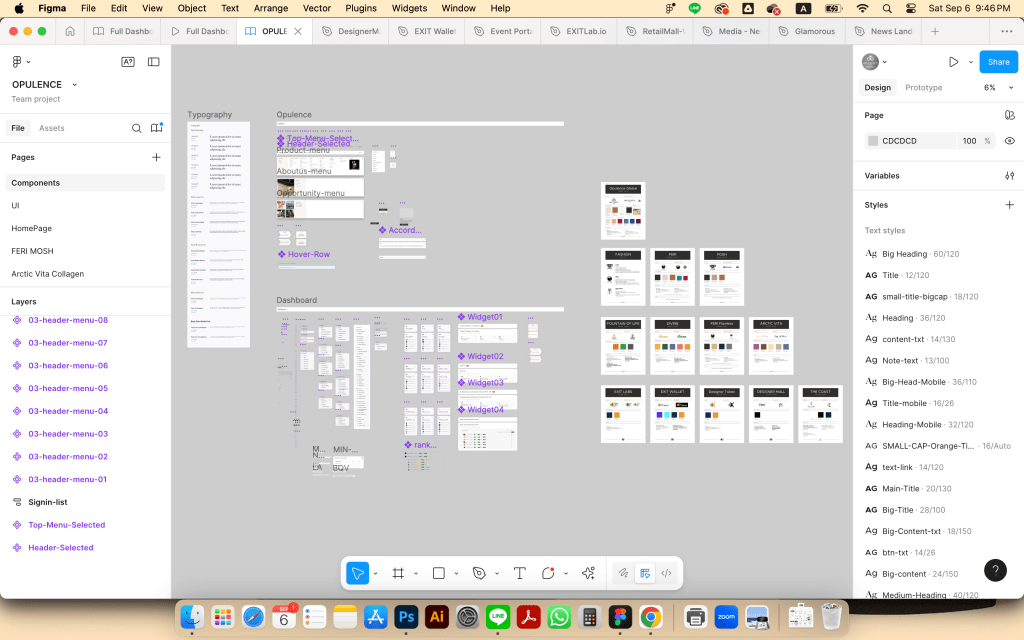
Task: Select the Frame tool in the toolbar
Action: point(398,573)
